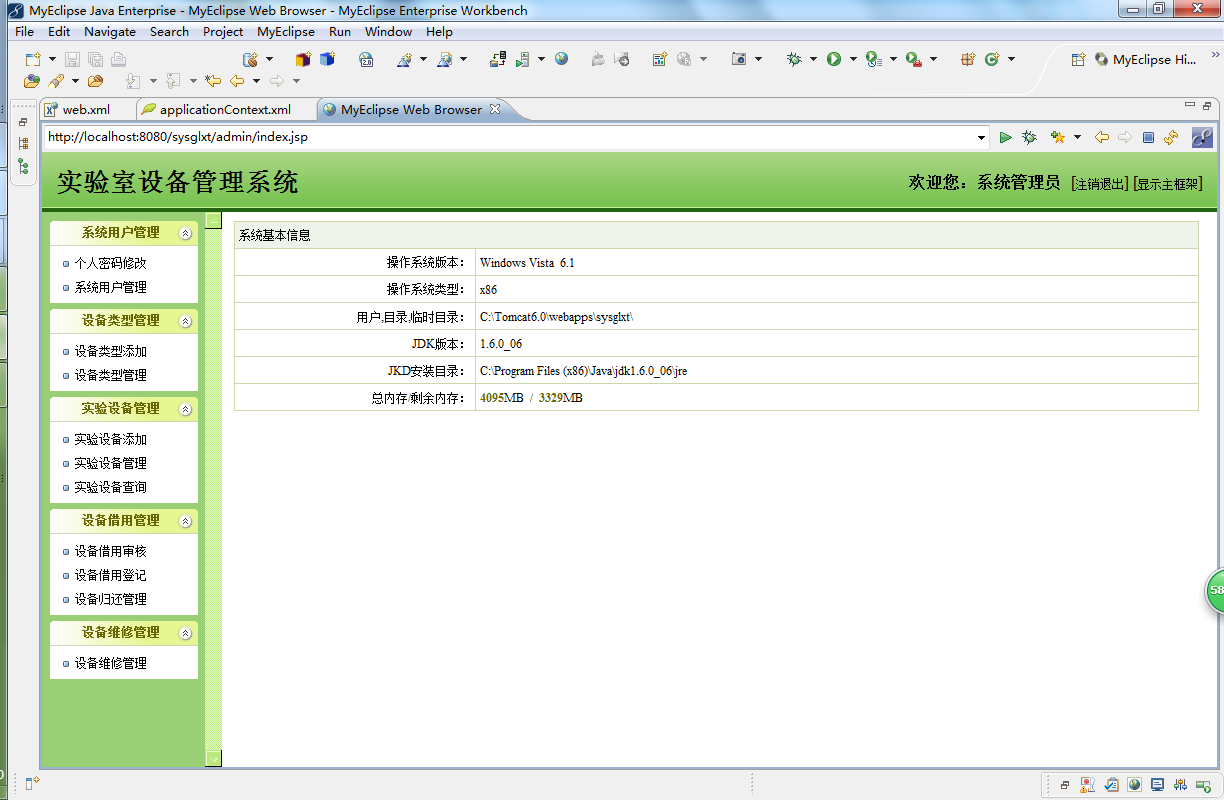Click the green 58 floating badge at right edge
The image size is (1224, 800).
pyautogui.click(x=1214, y=591)
